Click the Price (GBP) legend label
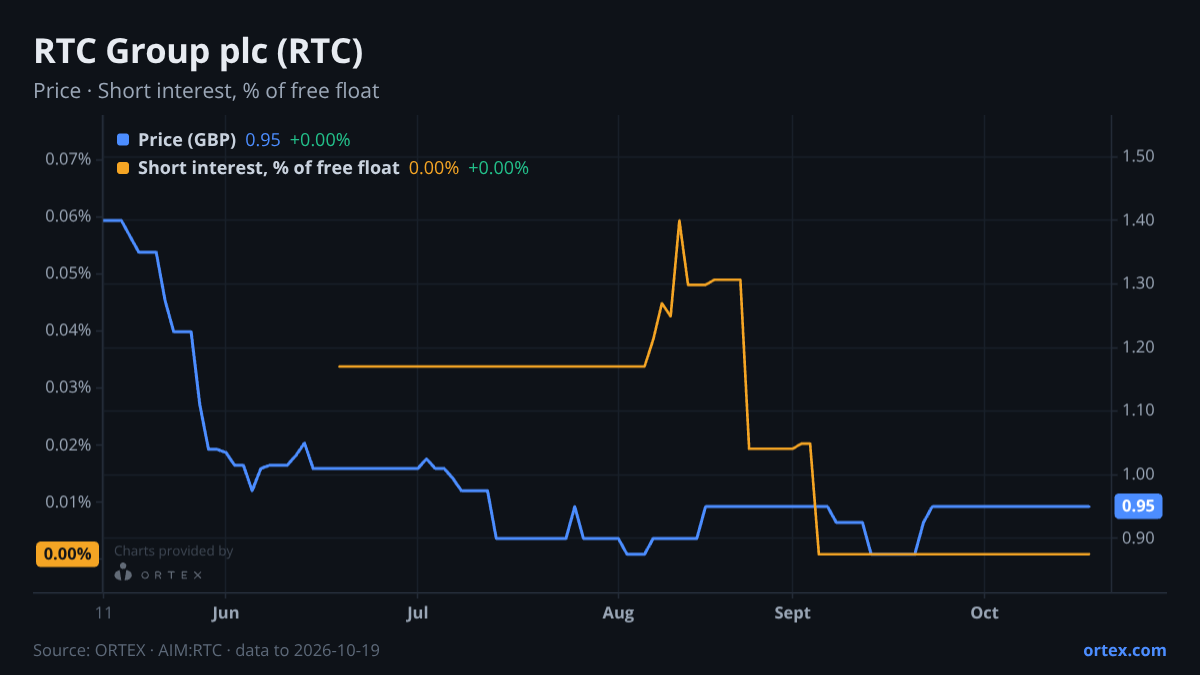This screenshot has height=675, width=1200. 187,140
